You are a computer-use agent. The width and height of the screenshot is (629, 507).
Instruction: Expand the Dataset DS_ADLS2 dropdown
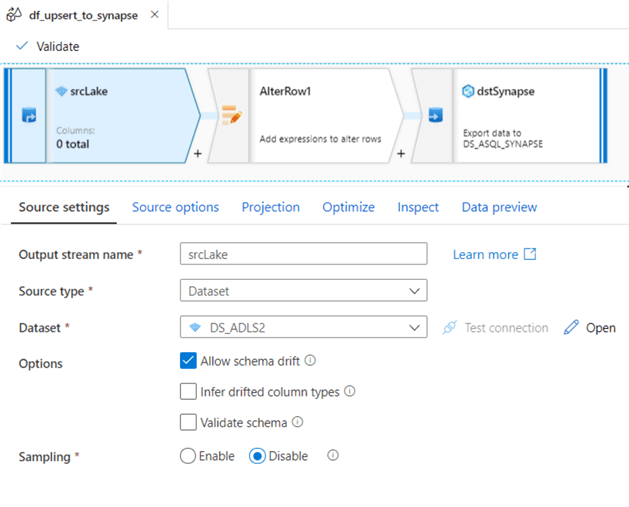tap(304, 327)
